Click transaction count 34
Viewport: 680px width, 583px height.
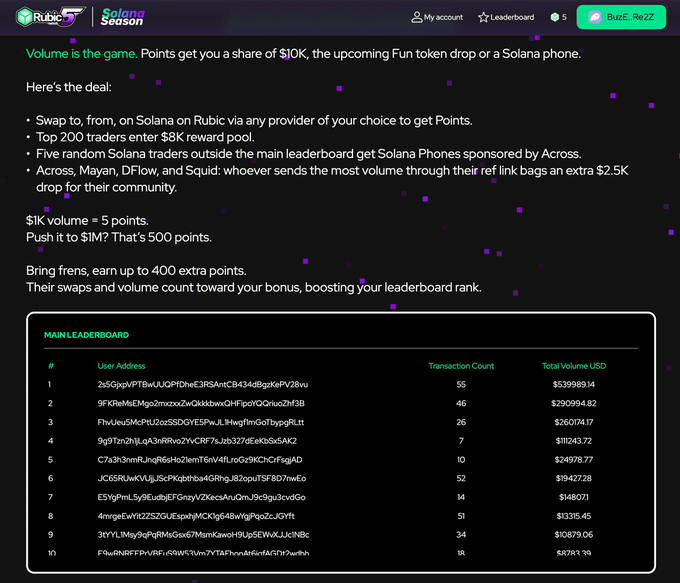pos(461,535)
